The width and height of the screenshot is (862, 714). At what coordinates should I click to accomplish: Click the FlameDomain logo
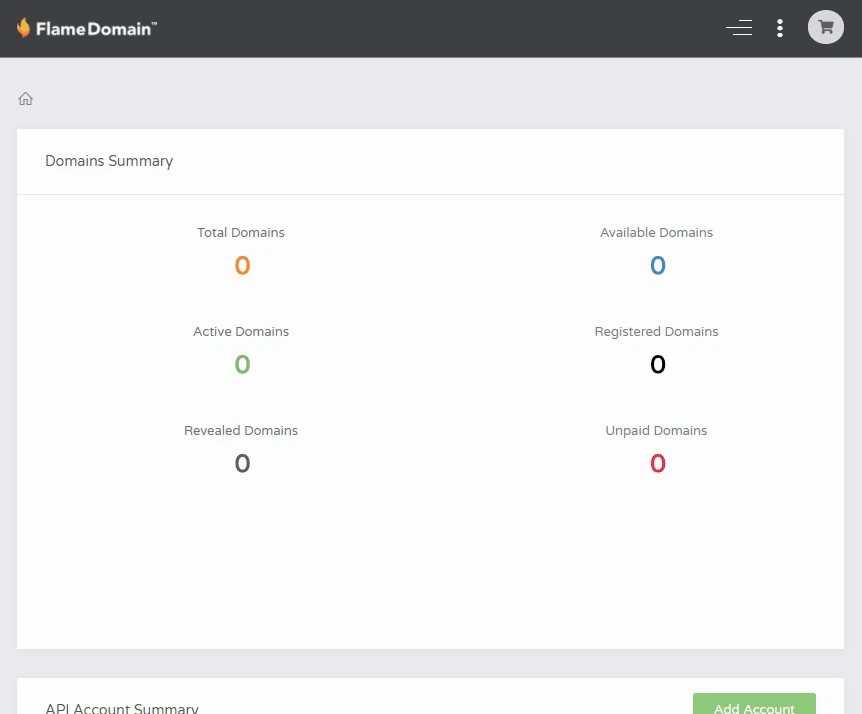tap(87, 28)
